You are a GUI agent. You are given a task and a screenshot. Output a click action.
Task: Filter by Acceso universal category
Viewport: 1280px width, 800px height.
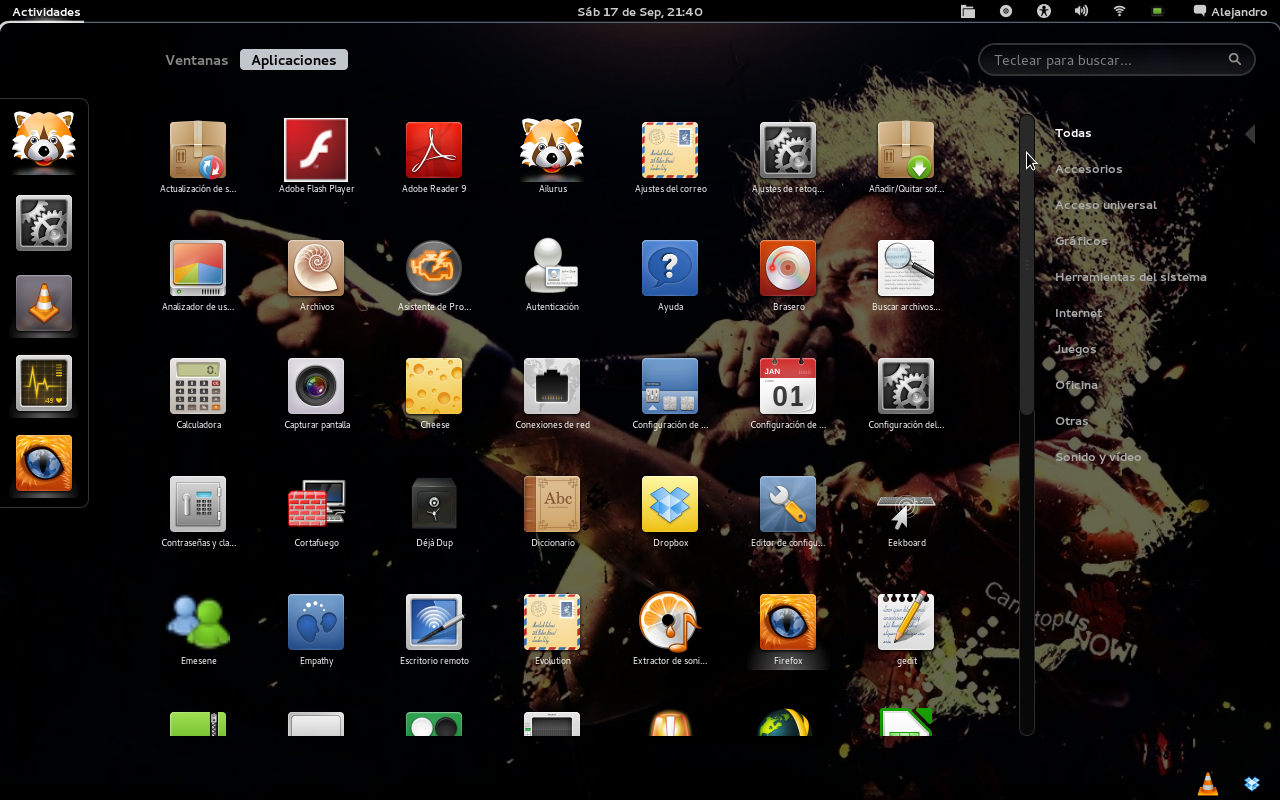click(x=1106, y=205)
